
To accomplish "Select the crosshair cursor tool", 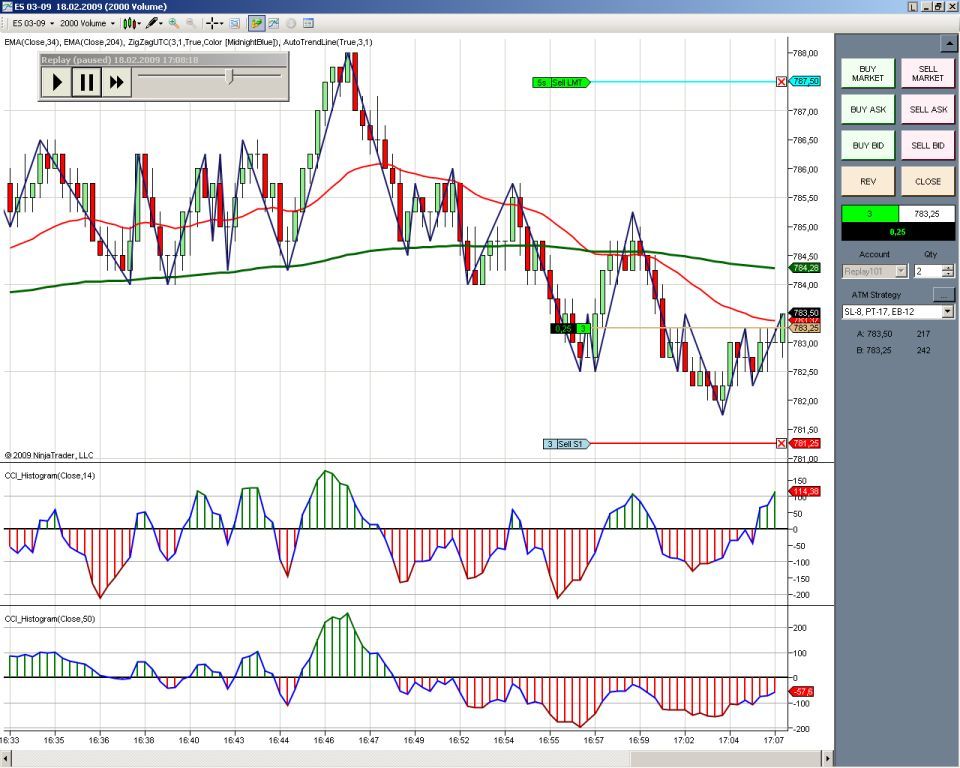I will click(x=213, y=22).
